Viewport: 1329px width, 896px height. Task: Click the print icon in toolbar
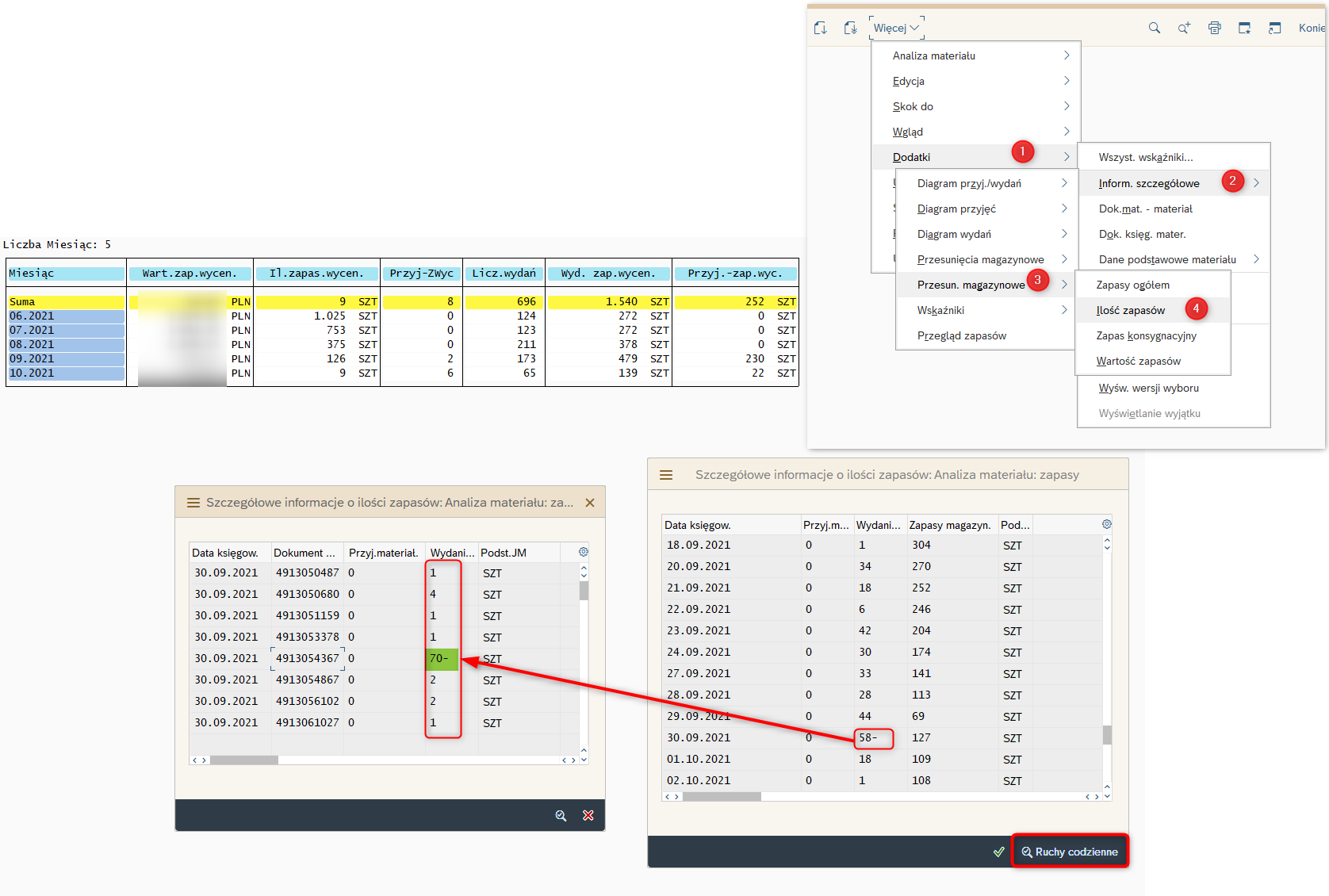click(x=1214, y=28)
